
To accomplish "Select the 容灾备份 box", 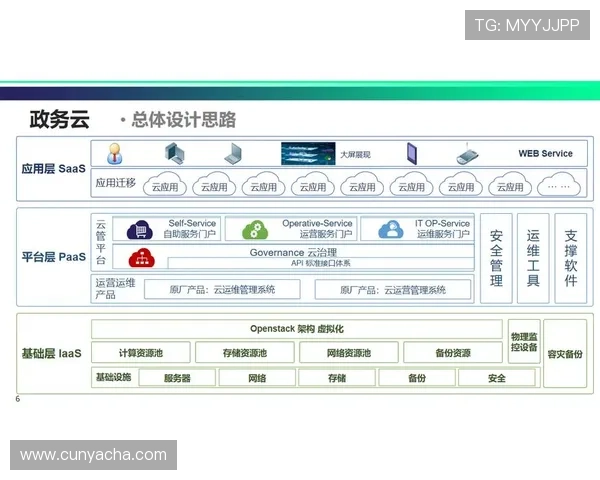I will coord(565,354).
